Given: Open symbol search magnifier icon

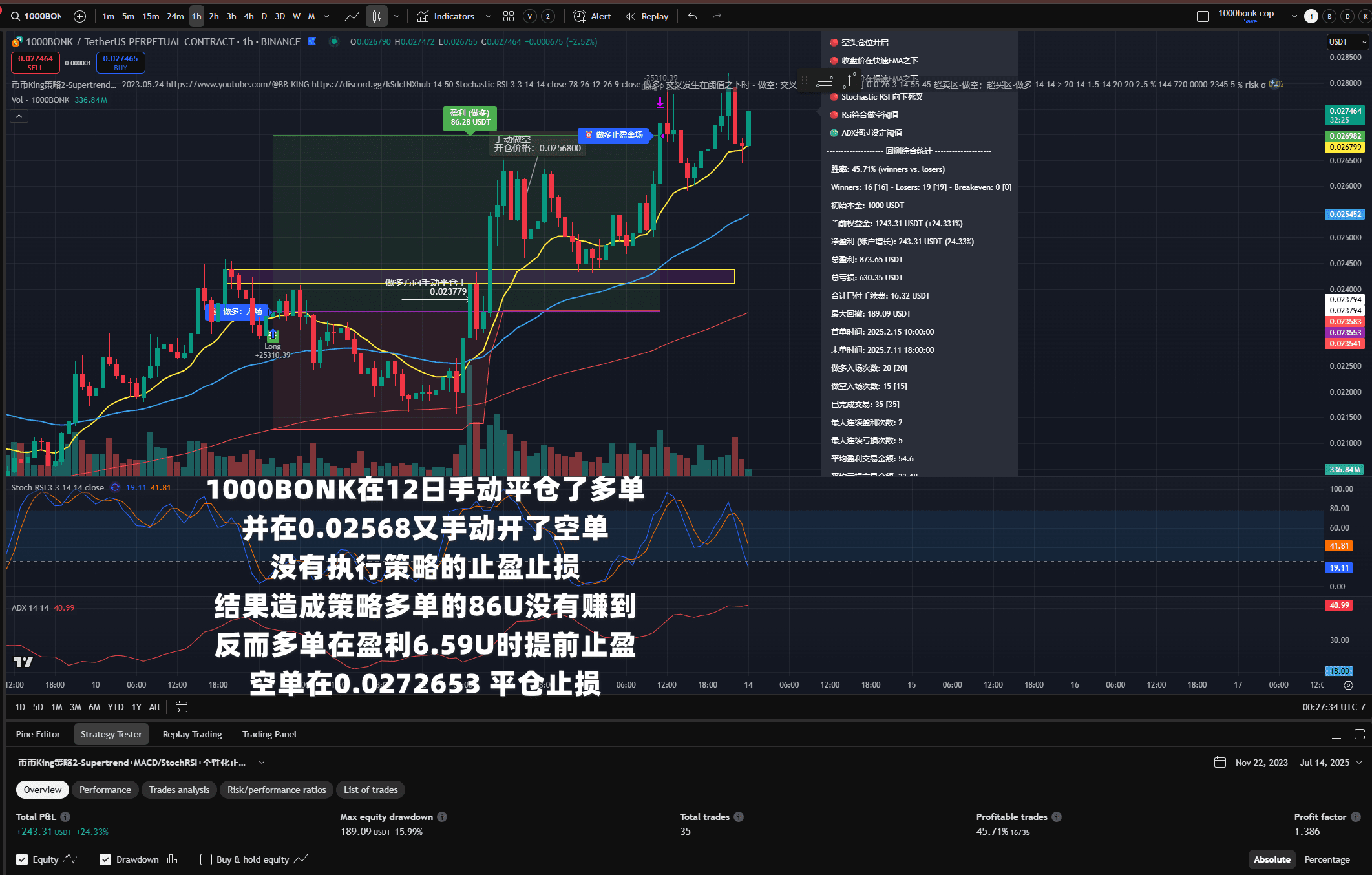Looking at the screenshot, I should (14, 16).
